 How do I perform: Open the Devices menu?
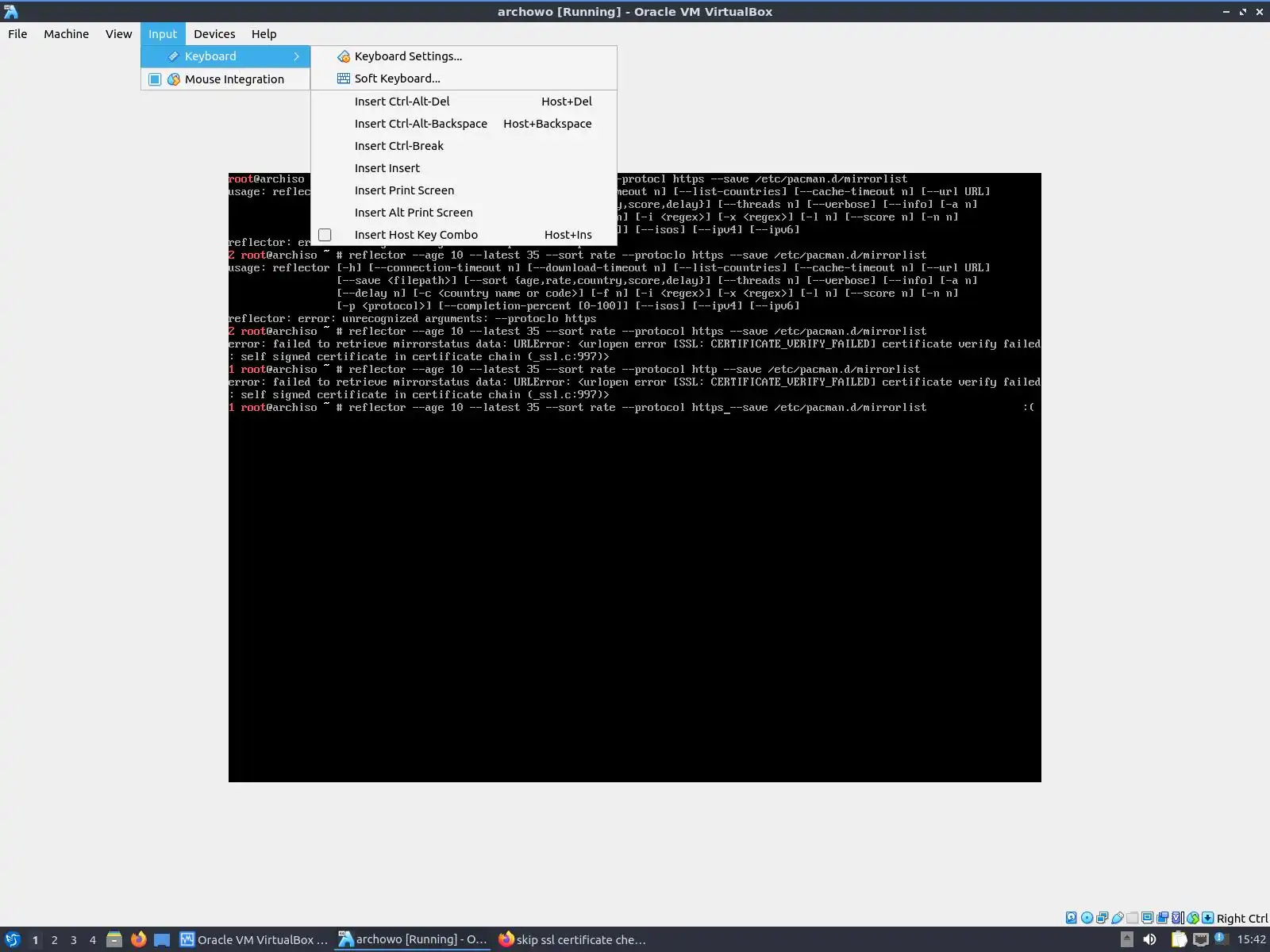coord(214,34)
